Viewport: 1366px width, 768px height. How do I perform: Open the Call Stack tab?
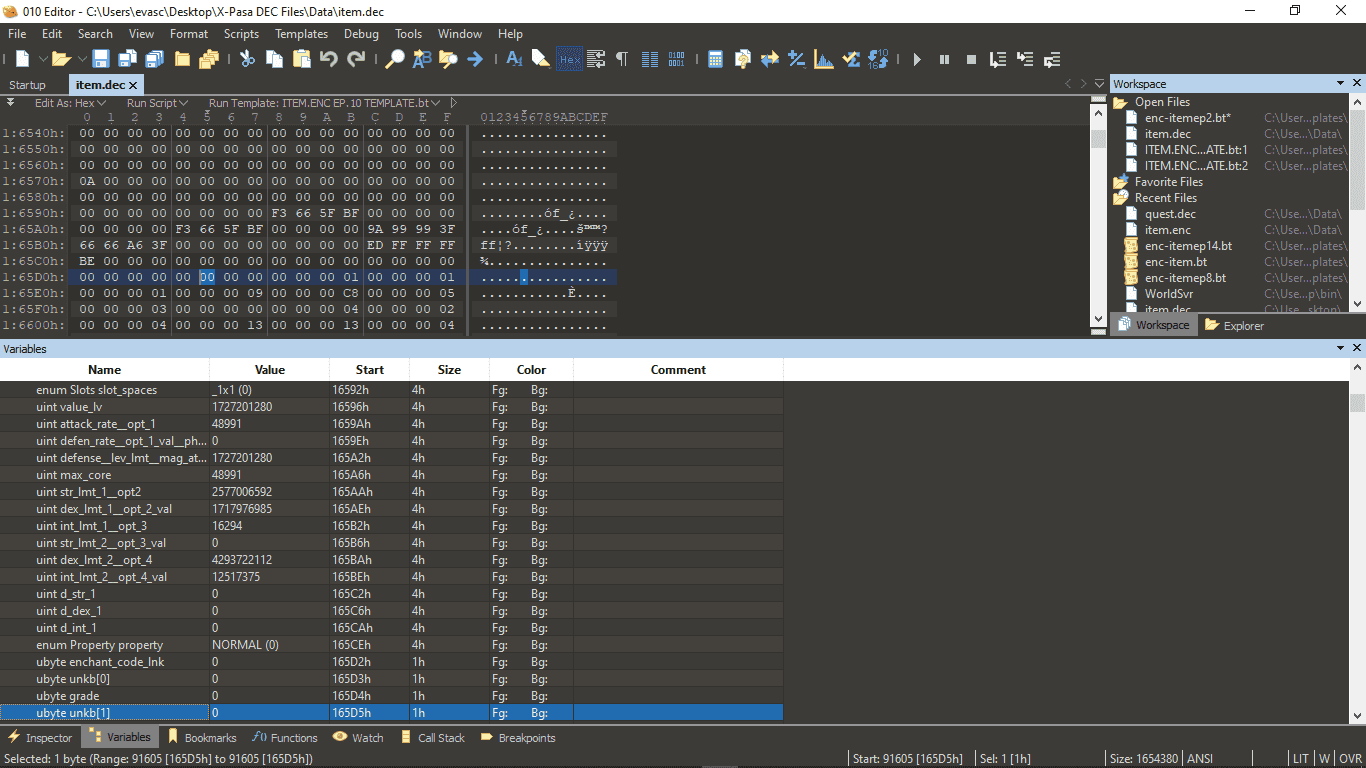433,738
